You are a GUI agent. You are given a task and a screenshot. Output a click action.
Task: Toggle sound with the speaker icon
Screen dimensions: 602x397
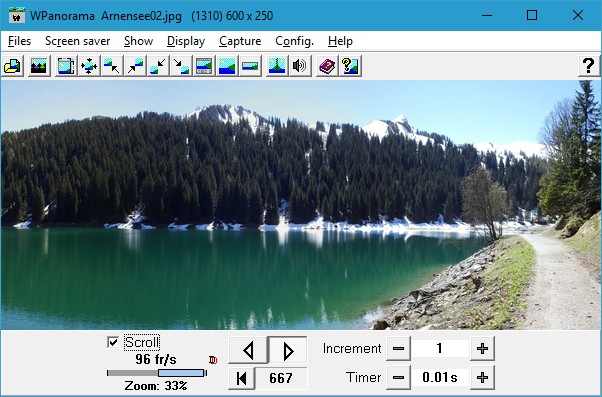300,66
